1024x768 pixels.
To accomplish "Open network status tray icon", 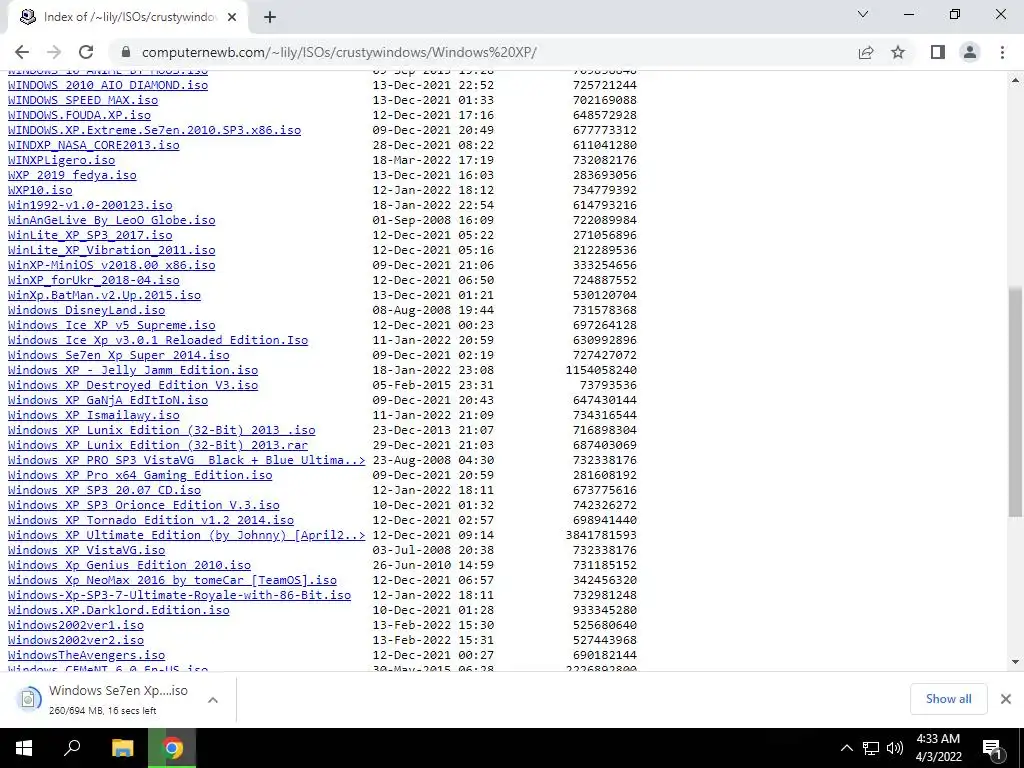I will [871, 748].
